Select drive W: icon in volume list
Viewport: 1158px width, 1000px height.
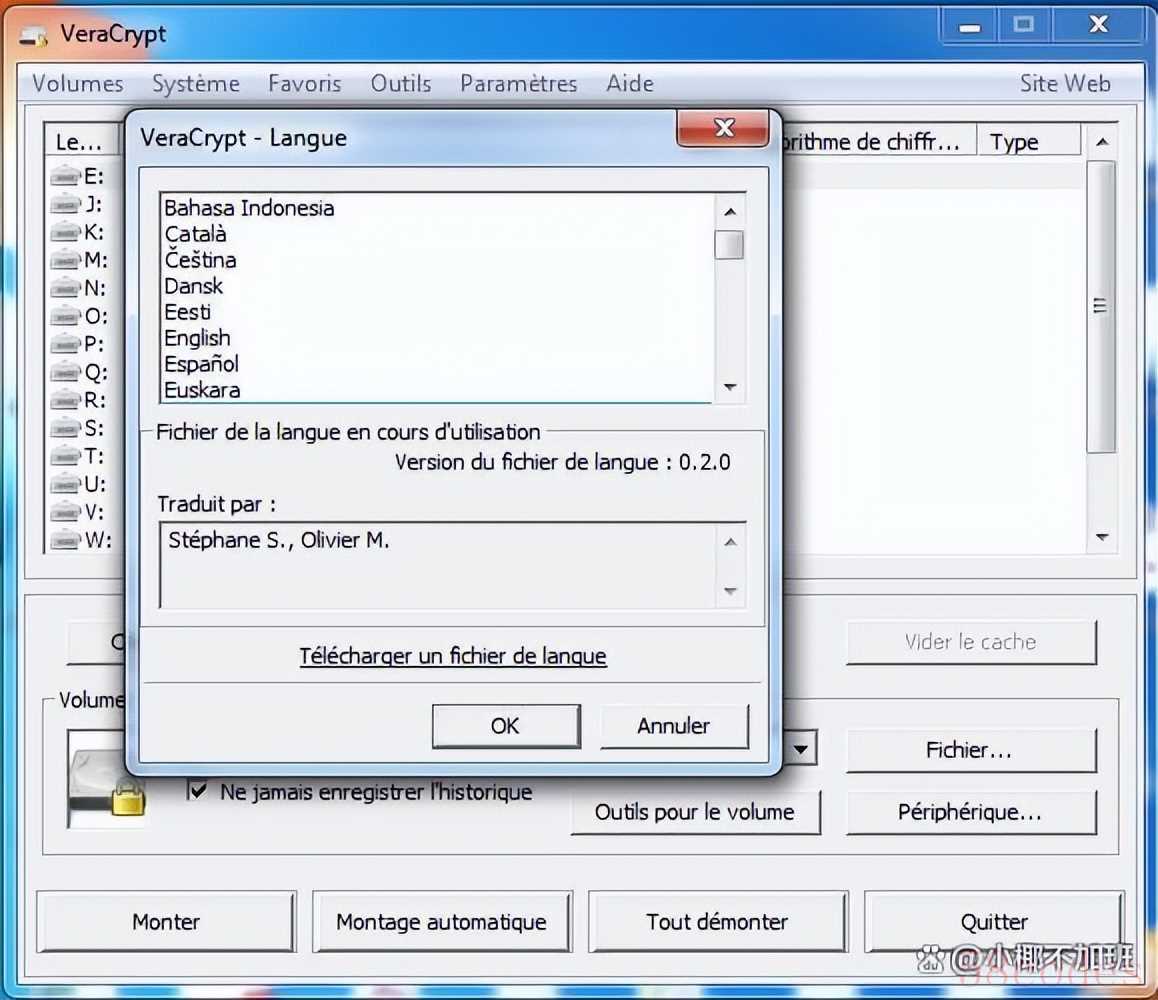65,540
